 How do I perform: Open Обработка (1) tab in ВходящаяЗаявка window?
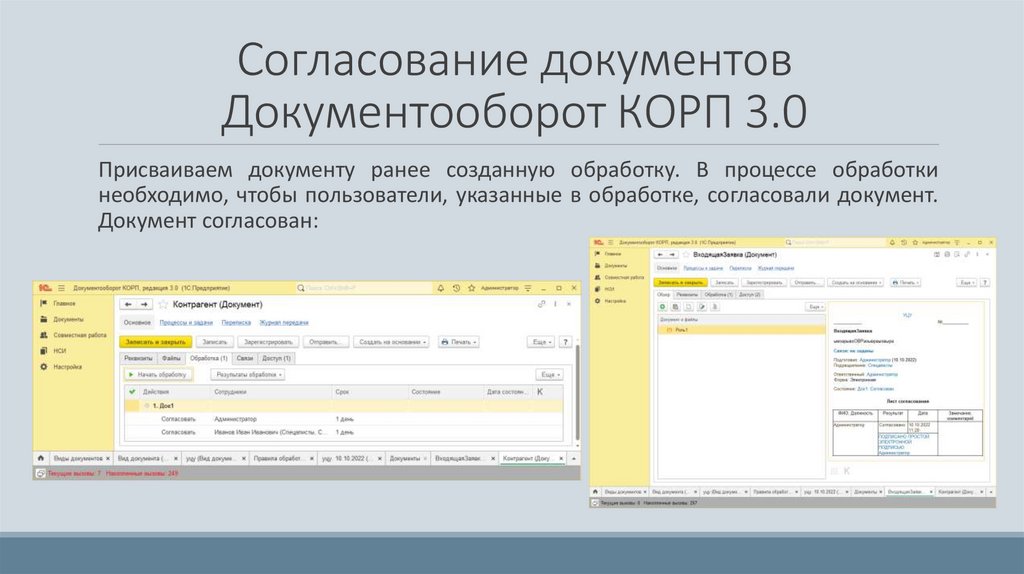tap(719, 295)
